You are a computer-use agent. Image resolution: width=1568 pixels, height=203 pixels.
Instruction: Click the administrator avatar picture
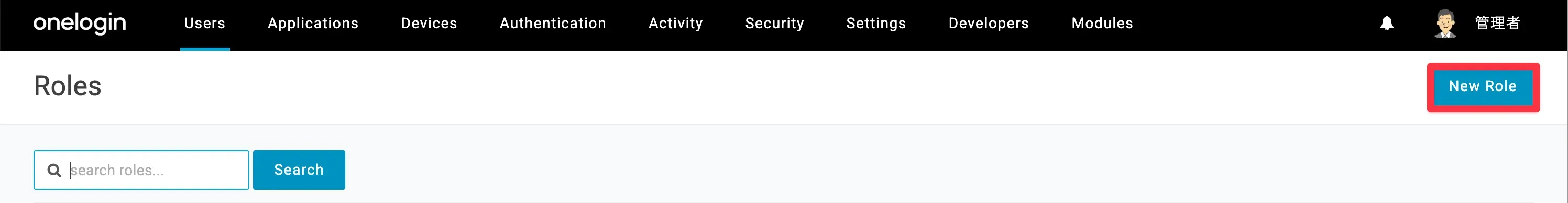click(1445, 24)
